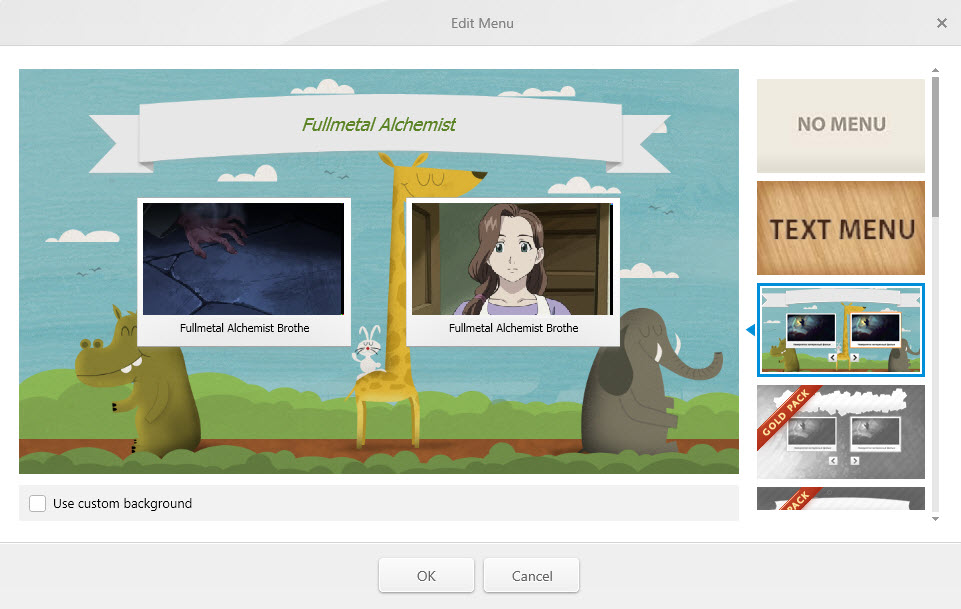The height and width of the screenshot is (609, 961).
Task: Close the Edit Menu dialog
Action: coord(941,23)
